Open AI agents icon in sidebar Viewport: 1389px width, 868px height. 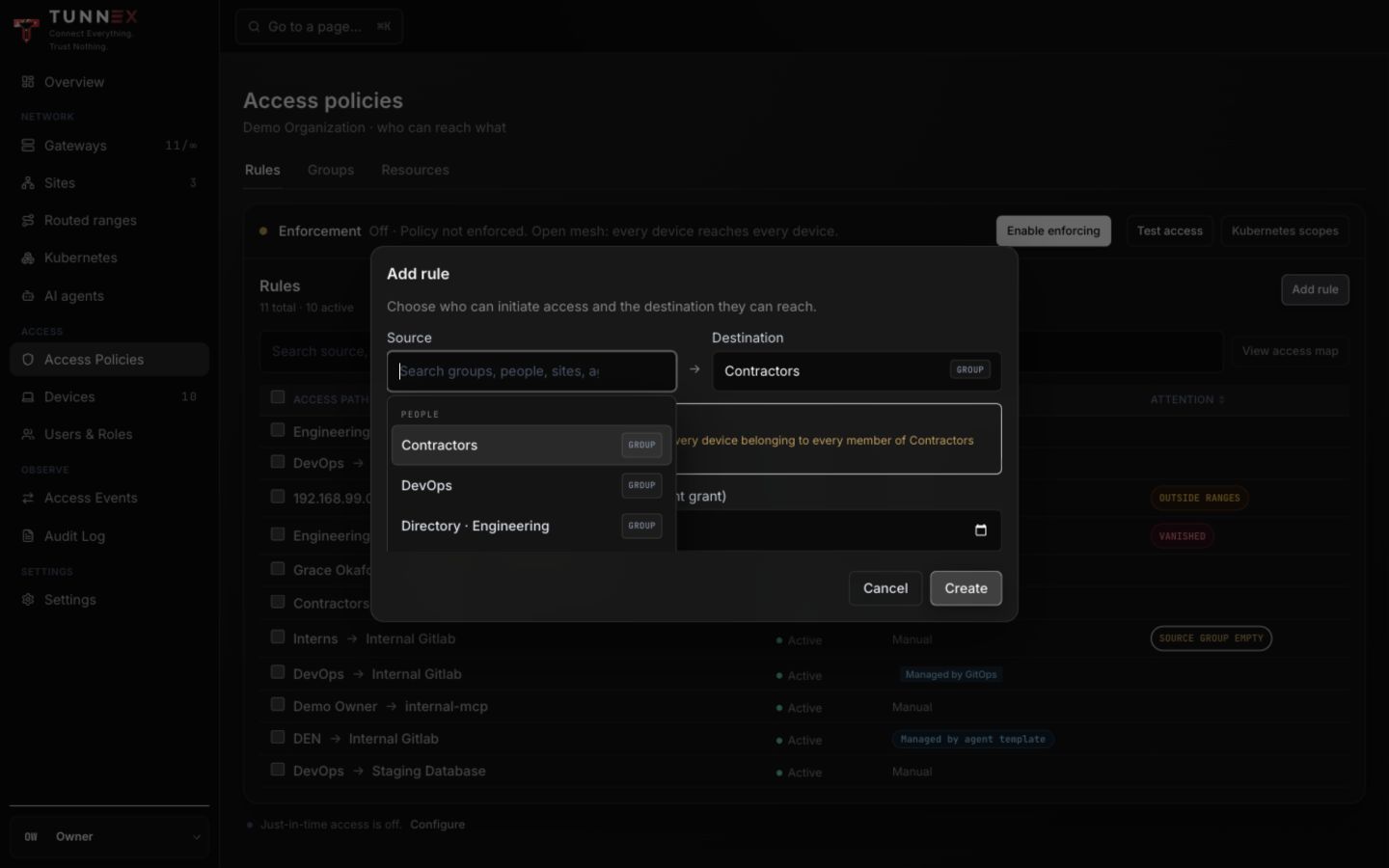click(x=28, y=296)
